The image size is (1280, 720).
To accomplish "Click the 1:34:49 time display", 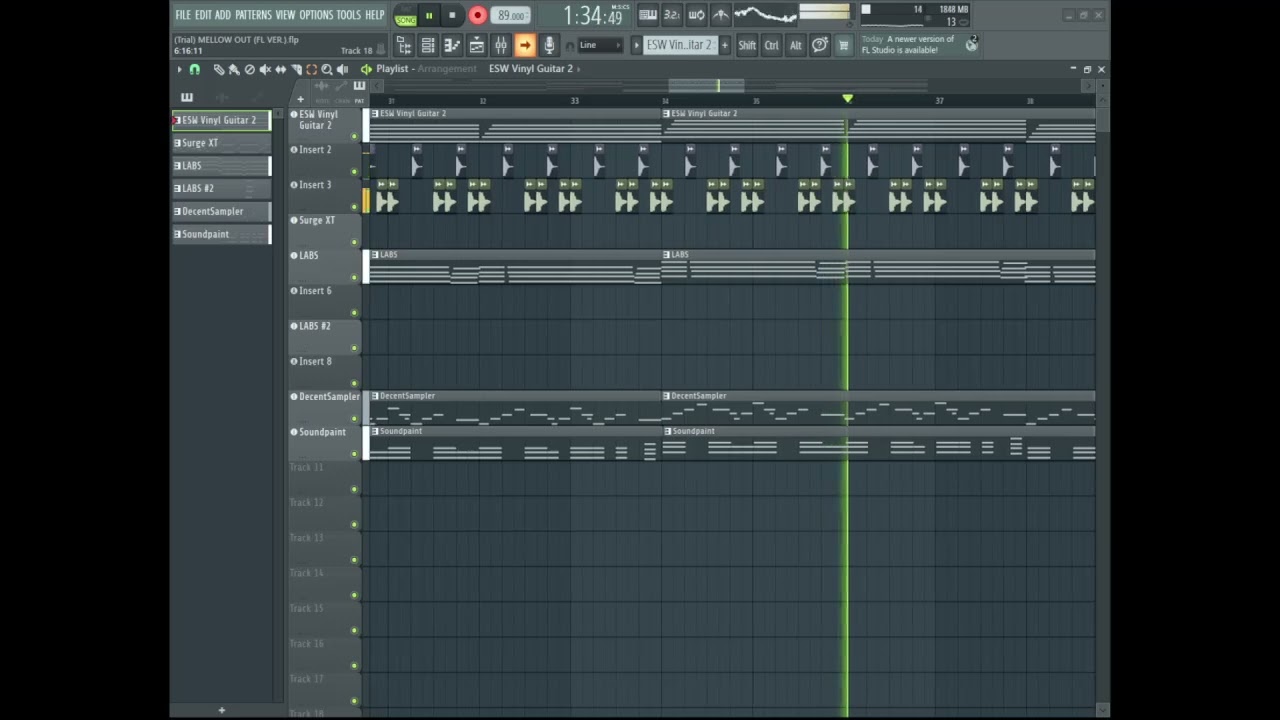I will (x=592, y=16).
